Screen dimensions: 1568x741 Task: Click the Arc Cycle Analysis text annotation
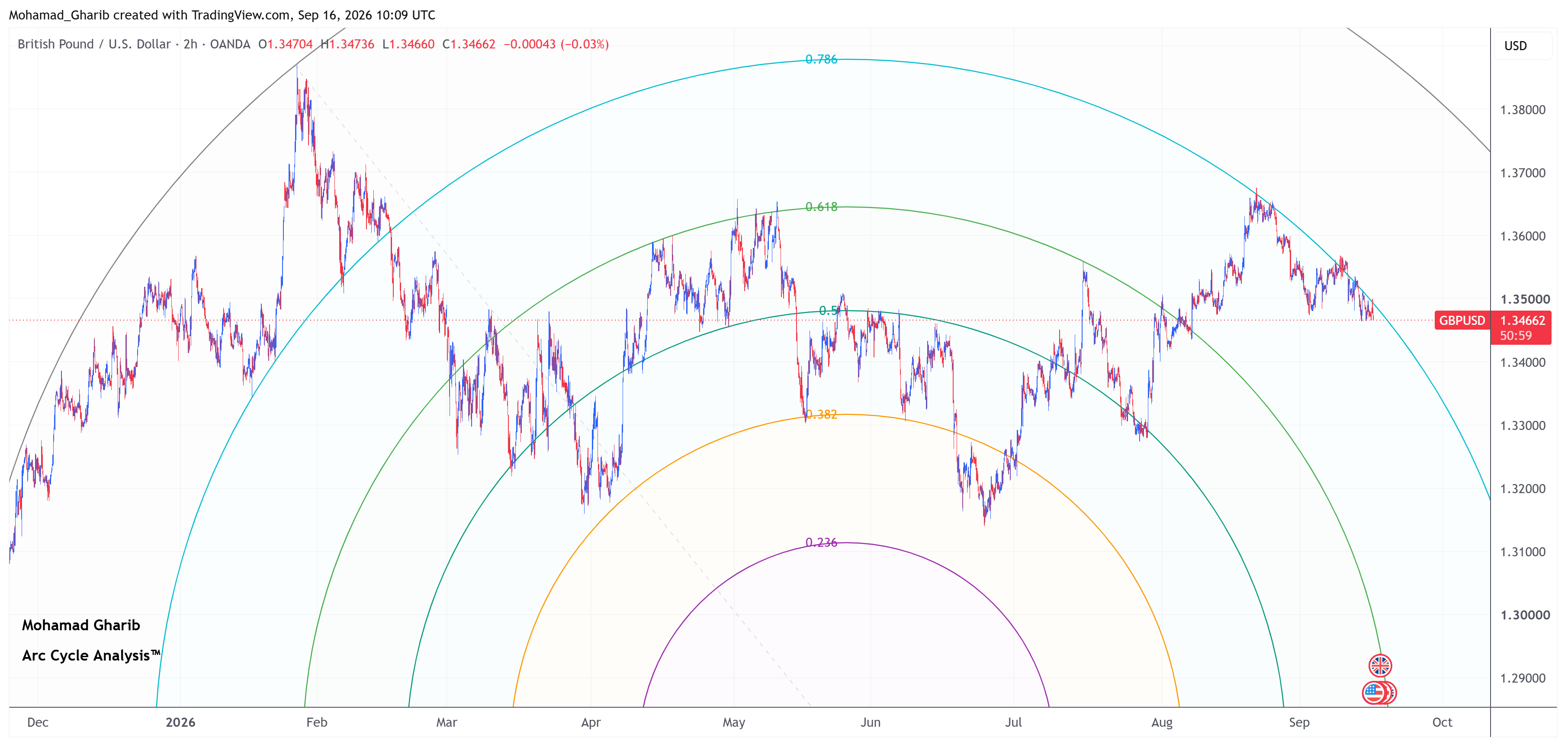[x=91, y=655]
